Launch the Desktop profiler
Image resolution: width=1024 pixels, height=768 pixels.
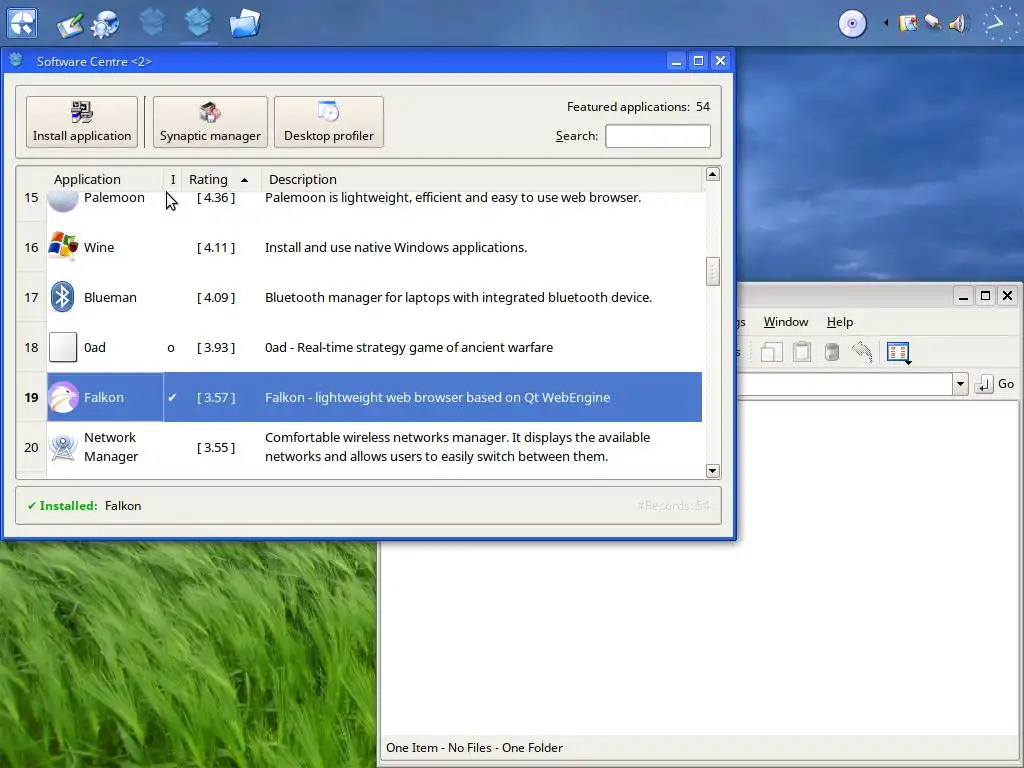pos(328,122)
